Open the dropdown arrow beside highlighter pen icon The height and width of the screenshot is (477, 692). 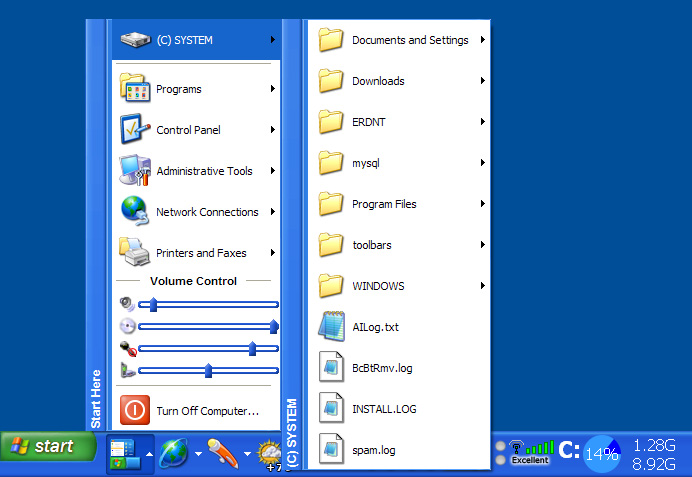[x=247, y=454]
